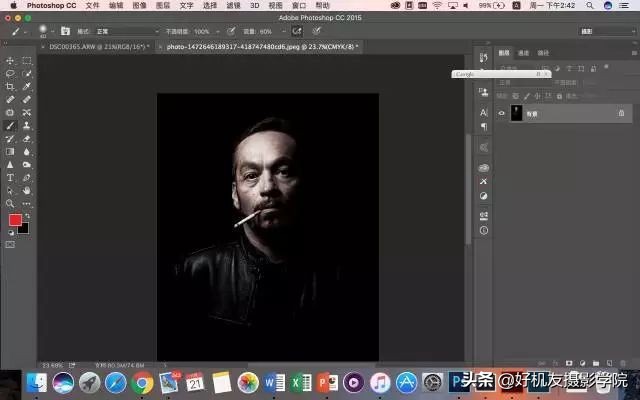
Task: Select the Blur (droplet) tool
Action: [x=27, y=151]
